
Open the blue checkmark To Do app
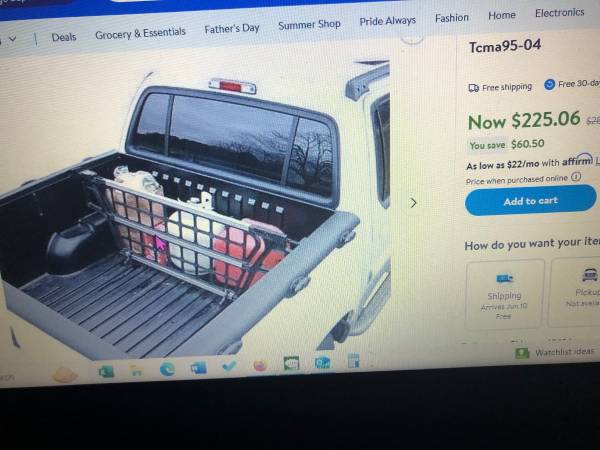click(229, 366)
